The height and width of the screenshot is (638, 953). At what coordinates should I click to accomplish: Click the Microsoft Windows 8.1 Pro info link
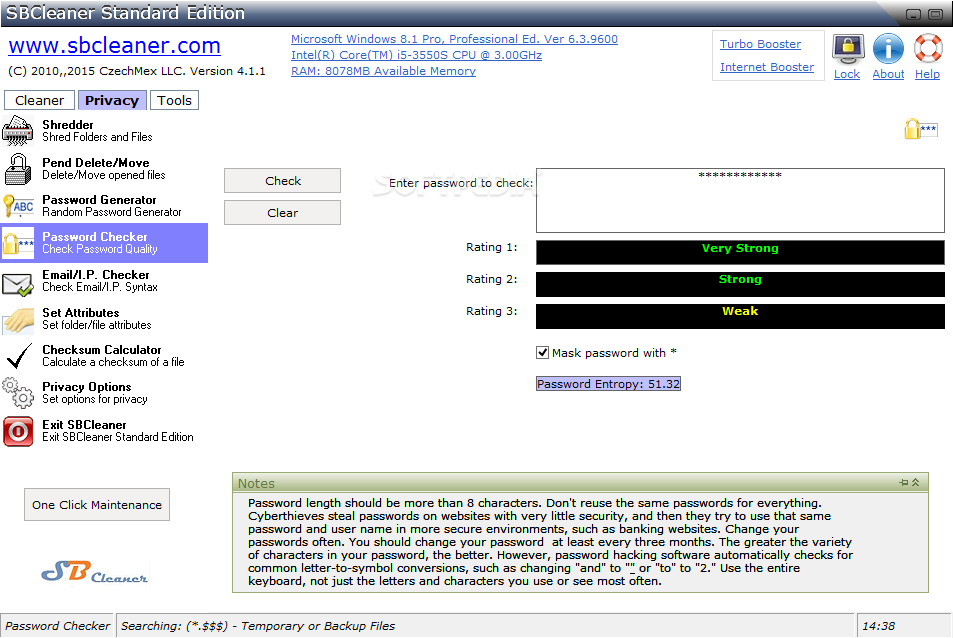pyautogui.click(x=454, y=39)
